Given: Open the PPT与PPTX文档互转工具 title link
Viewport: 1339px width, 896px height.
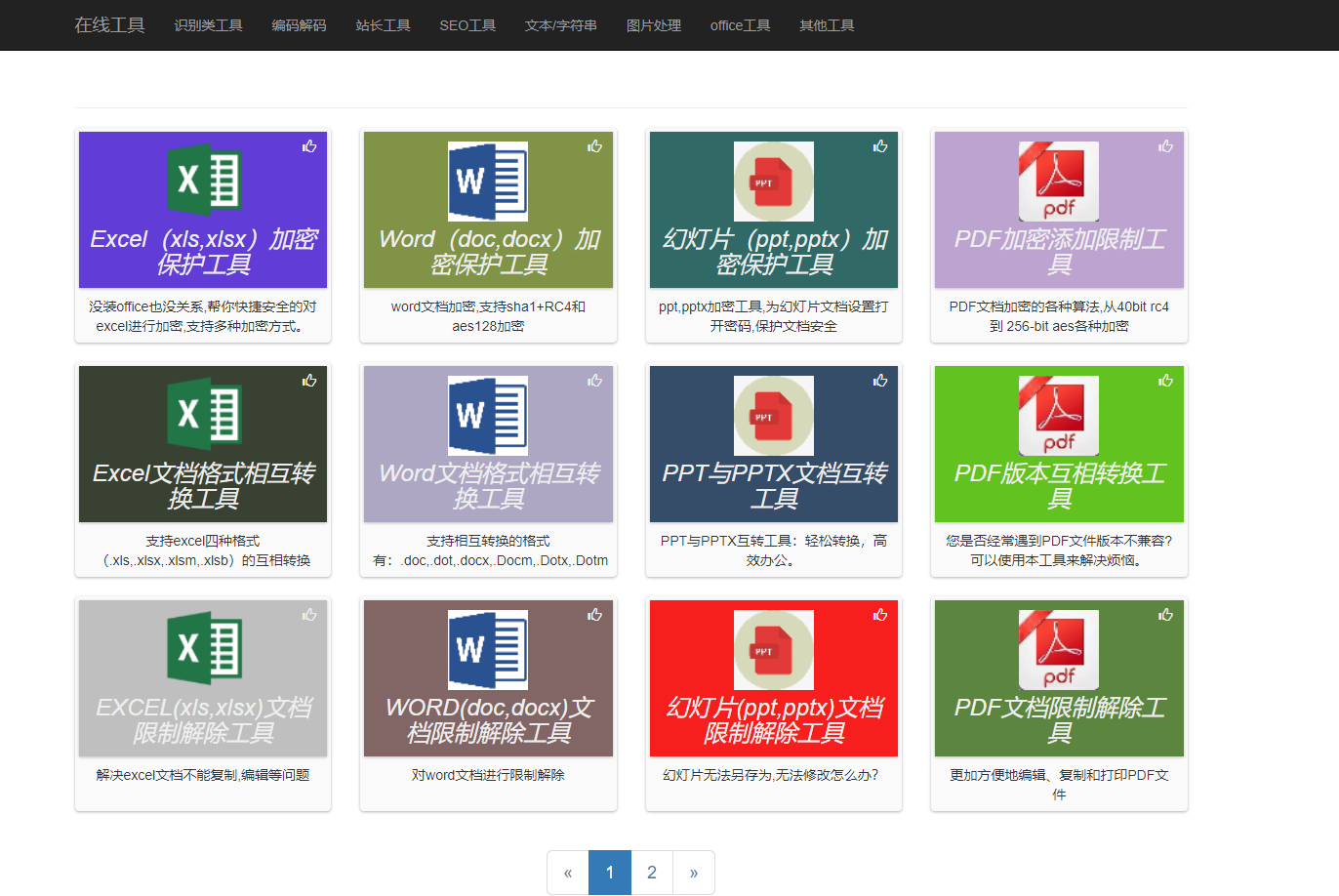Looking at the screenshot, I should click(774, 486).
